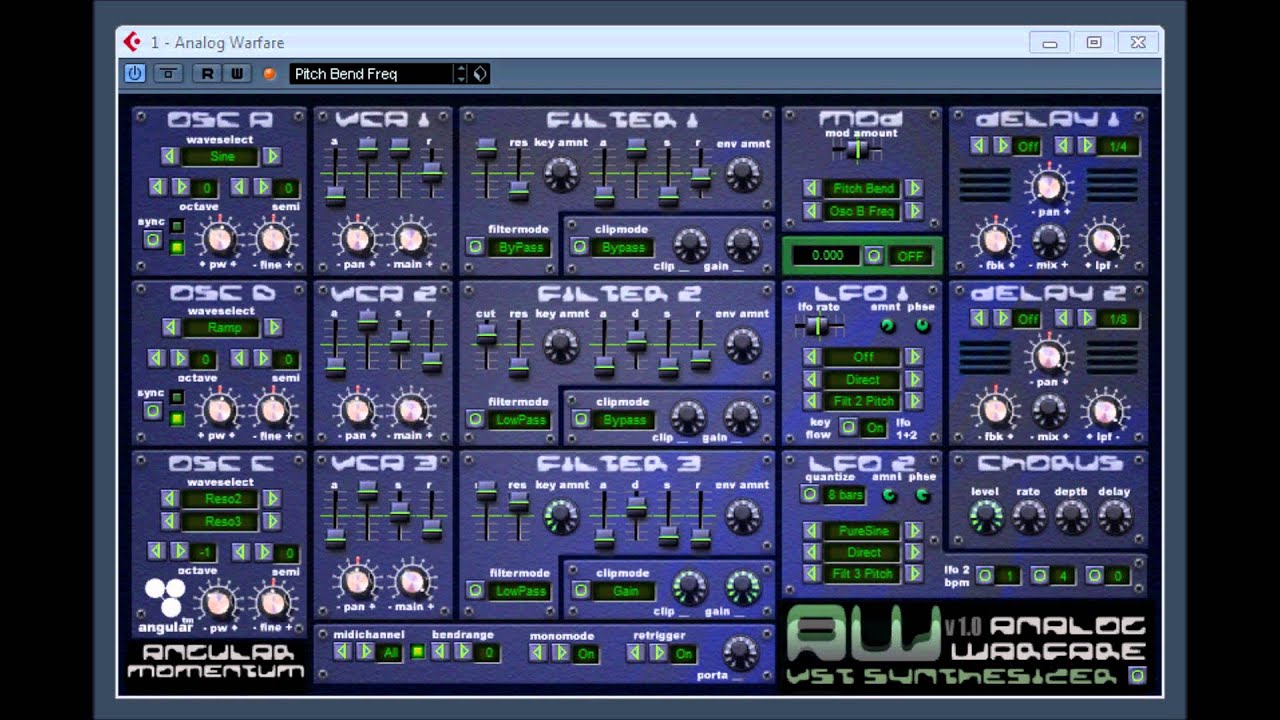
Task: Click the VCA 1 pan knob
Action: [357, 239]
